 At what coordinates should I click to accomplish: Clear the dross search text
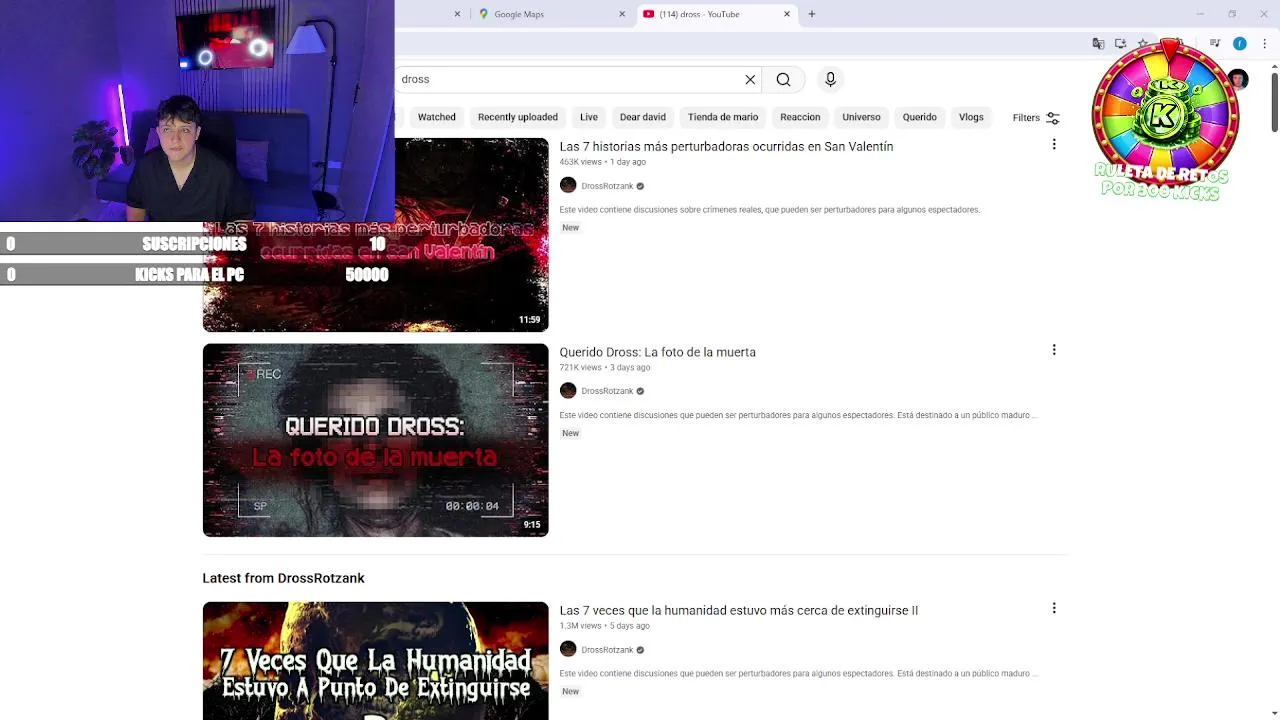tap(750, 79)
